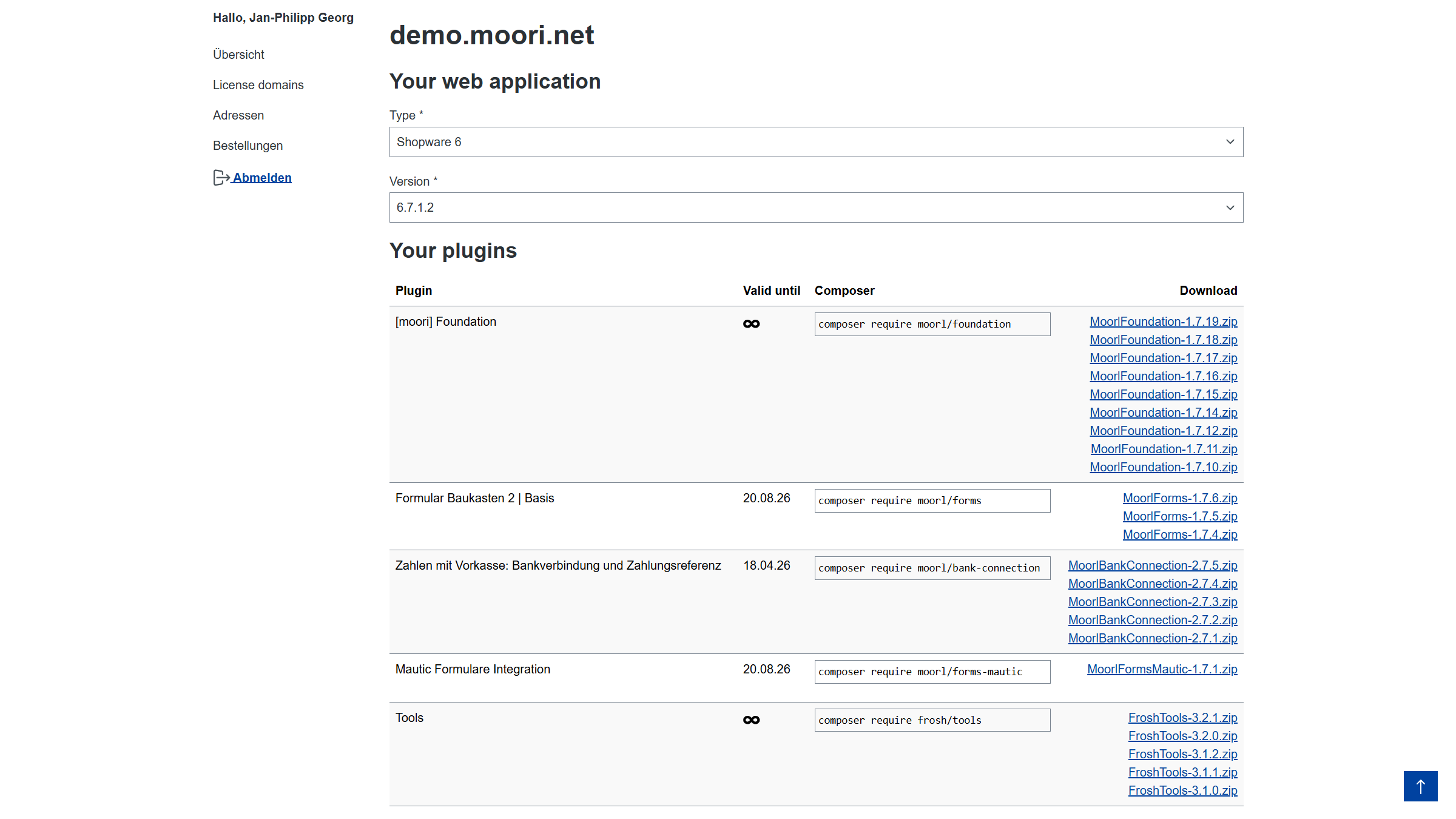Click the 'Valid until' column header
The height and width of the screenshot is (819, 1456).
(772, 291)
